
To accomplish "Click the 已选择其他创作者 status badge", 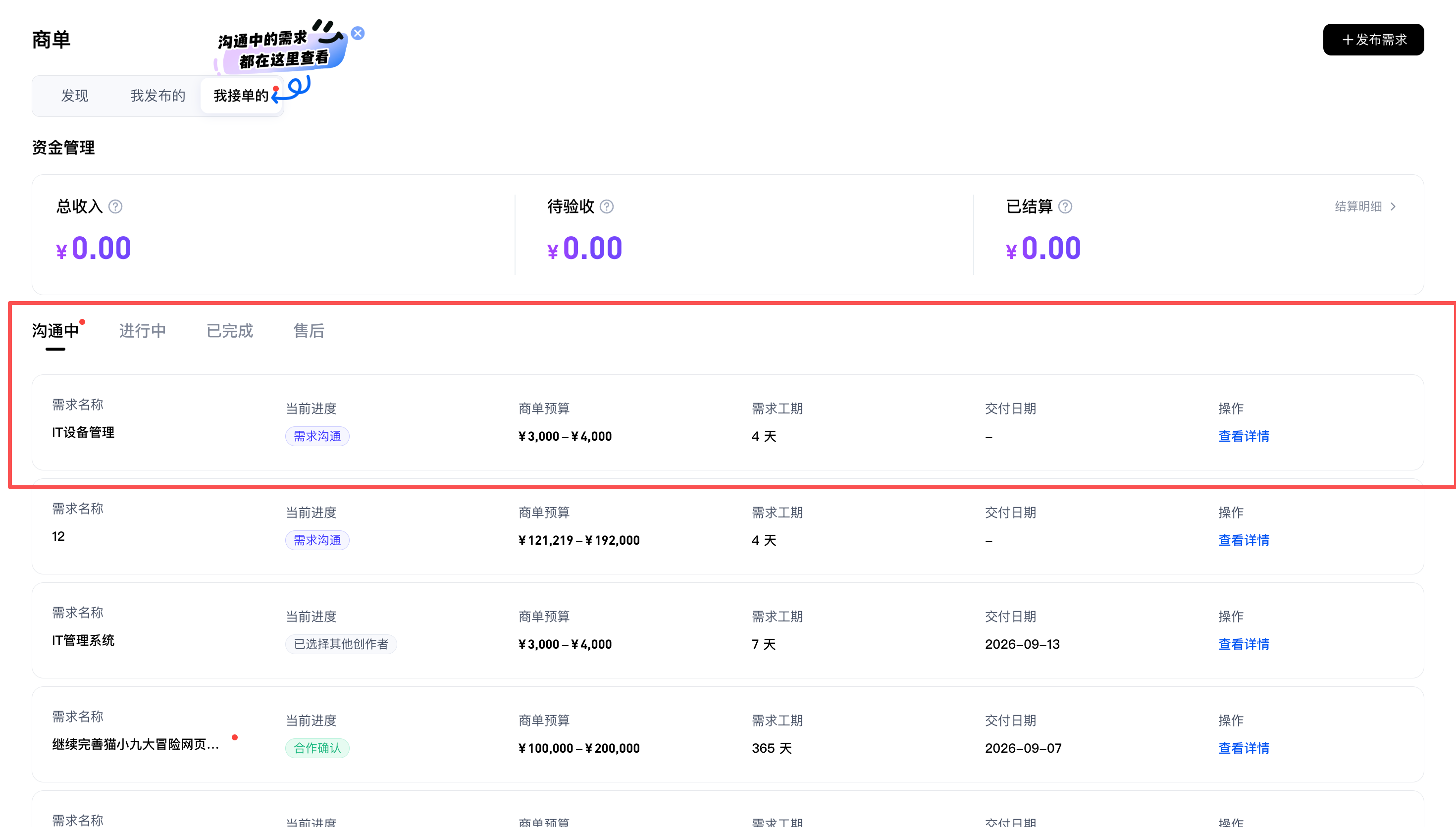I will tap(341, 645).
